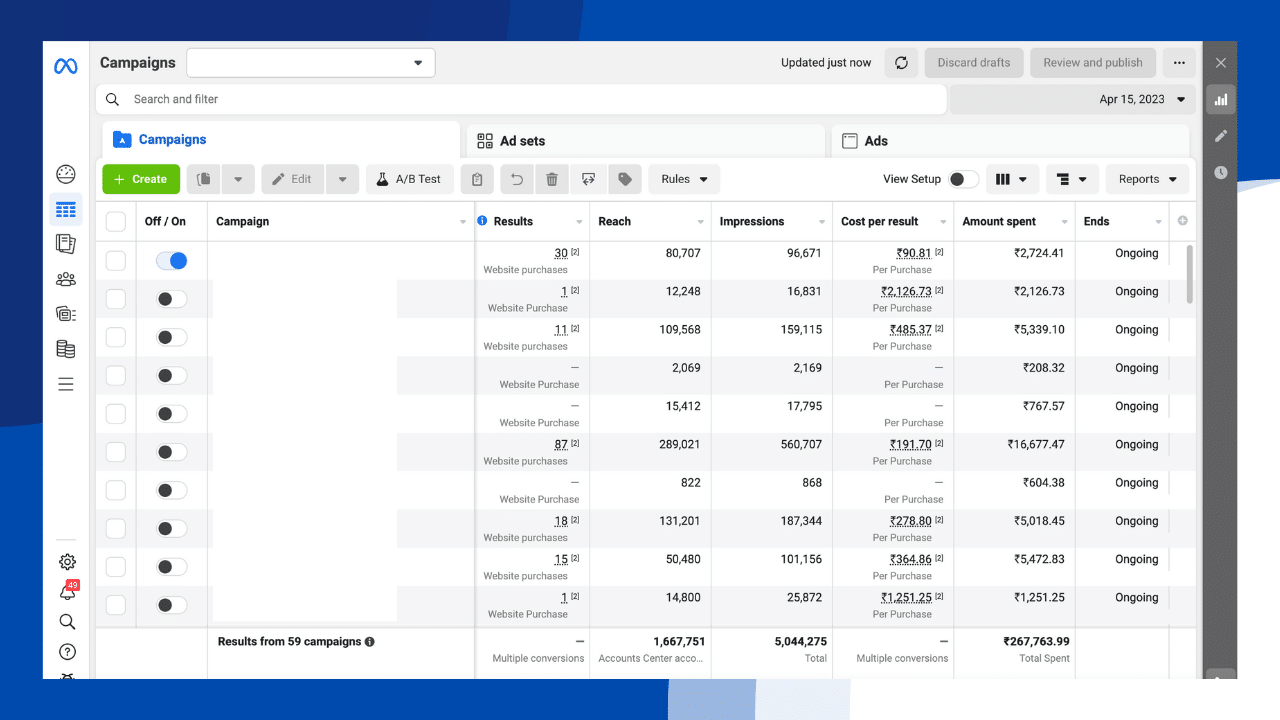This screenshot has height=720, width=1280.
Task: Turn off the campaign with ₹2,724.41 spent
Action: click(x=172, y=260)
